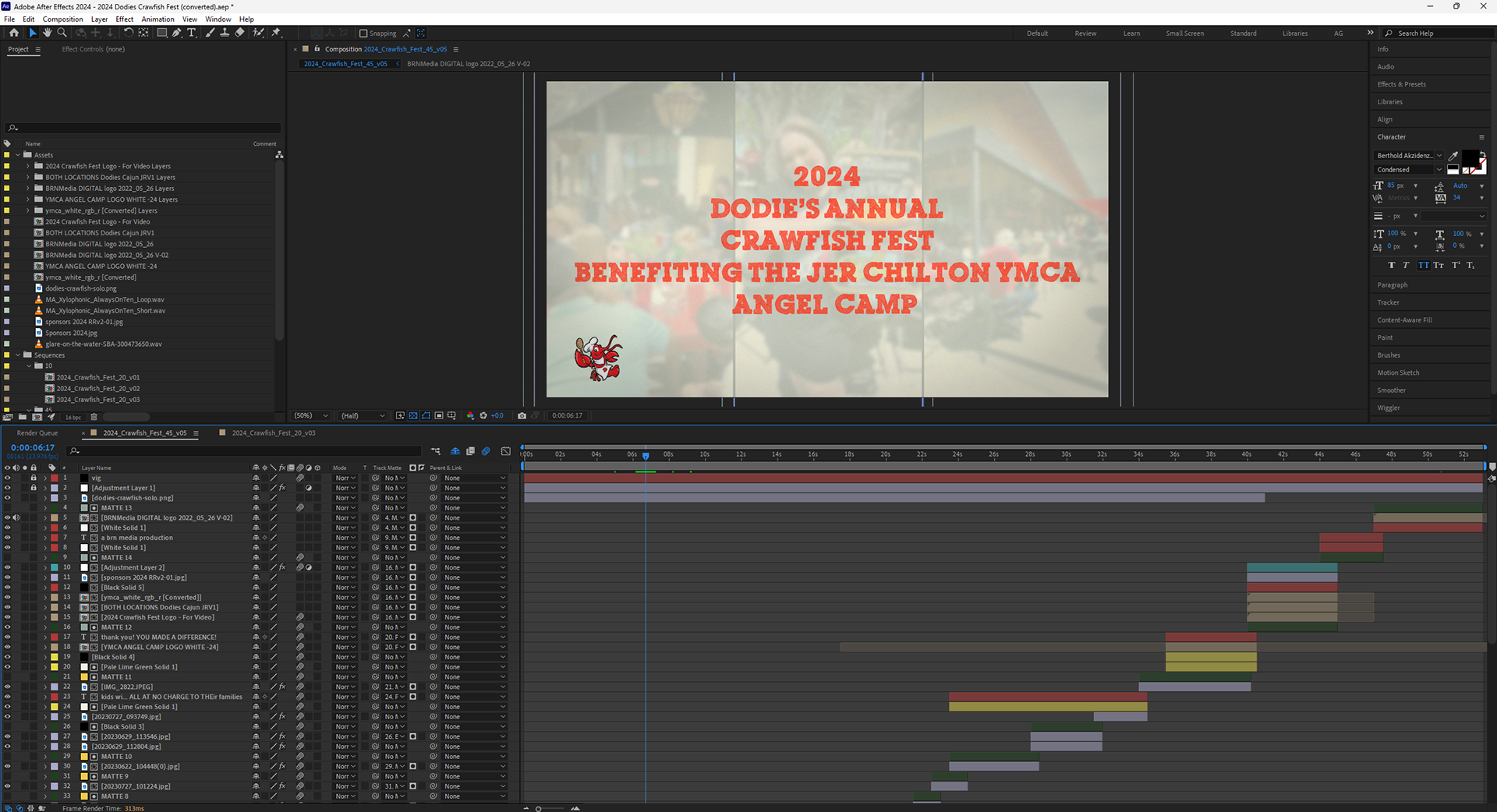The image size is (1497, 812).
Task: Toggle visibility of dodies-crawfish-solo.png layer
Action: tap(8, 498)
